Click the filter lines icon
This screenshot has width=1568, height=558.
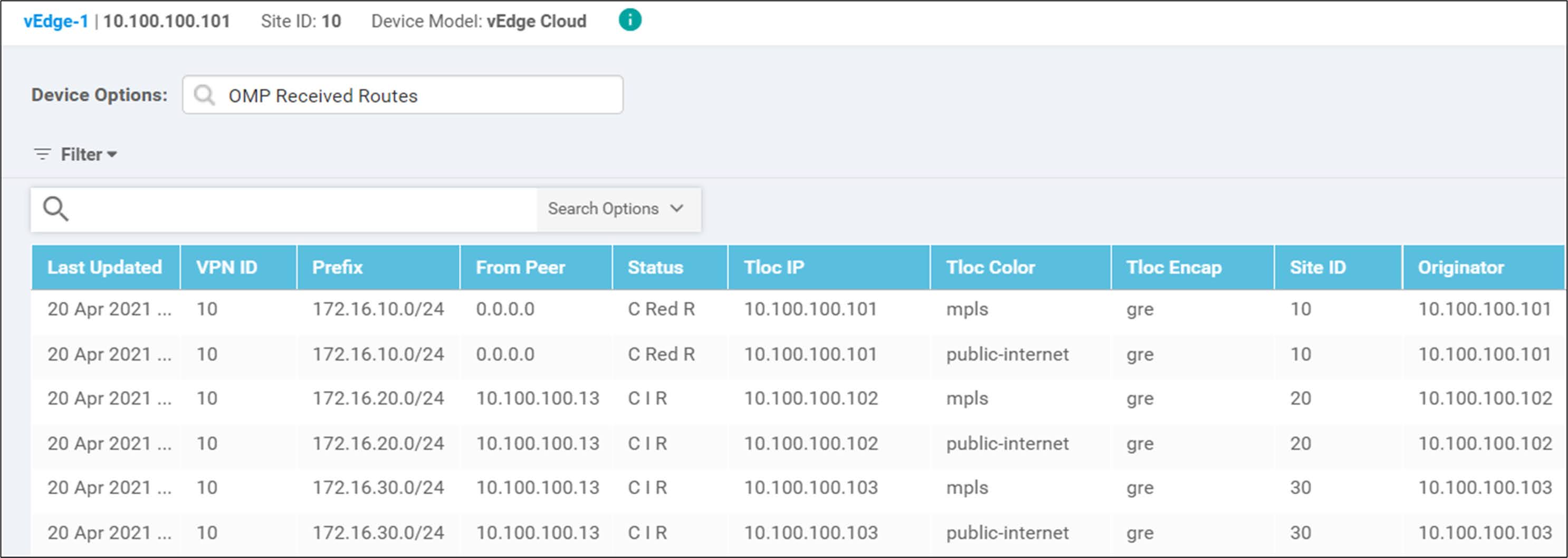coord(42,155)
